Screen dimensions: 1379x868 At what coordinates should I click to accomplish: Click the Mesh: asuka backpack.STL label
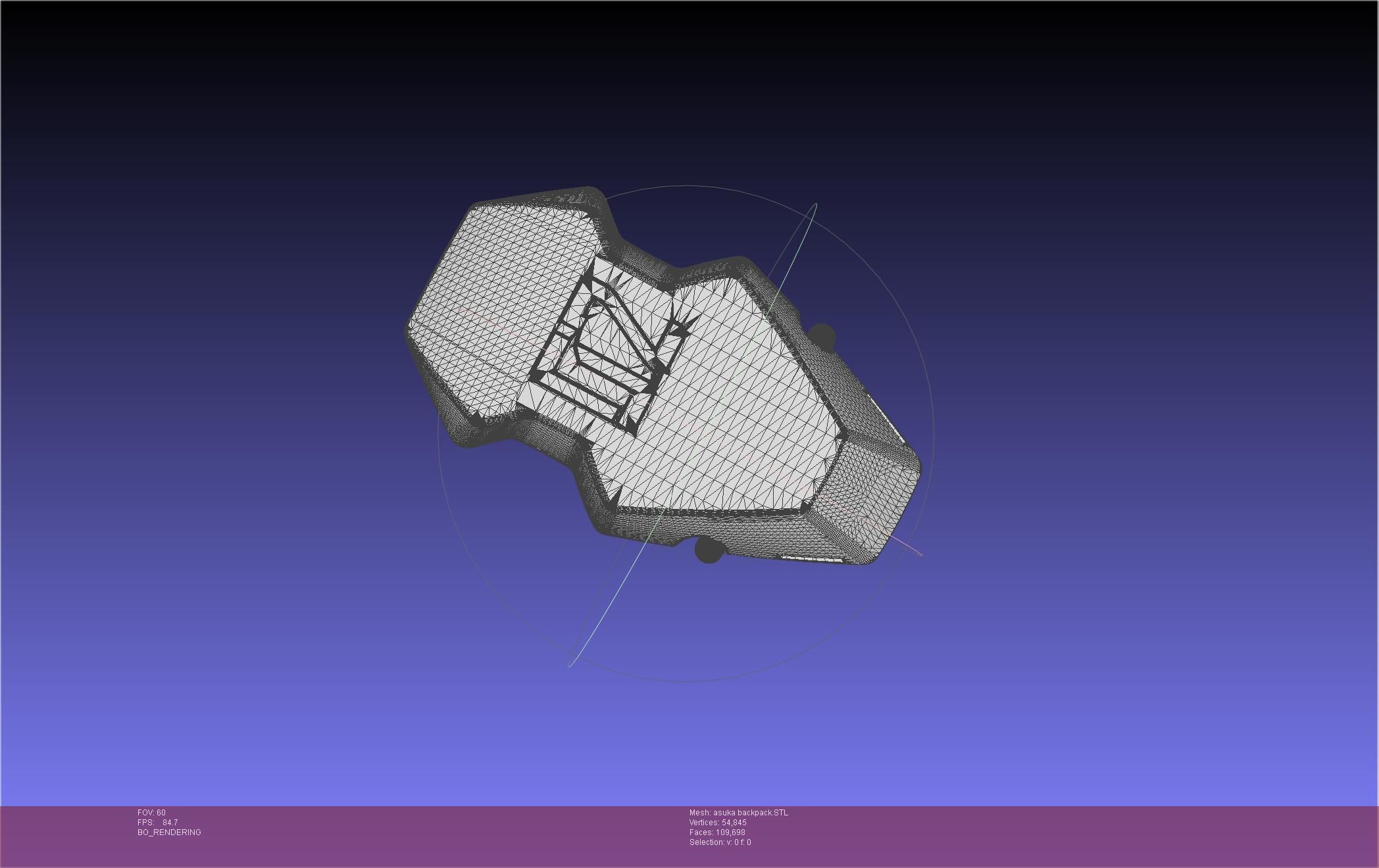pyautogui.click(x=738, y=813)
